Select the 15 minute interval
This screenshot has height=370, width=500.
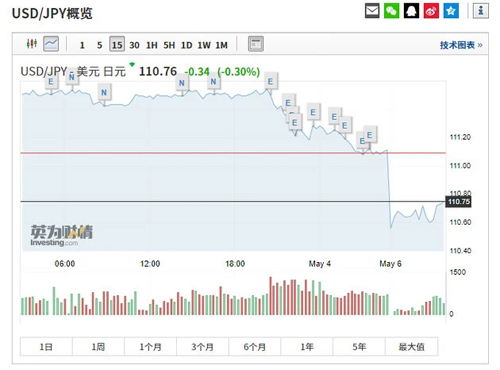[117, 44]
